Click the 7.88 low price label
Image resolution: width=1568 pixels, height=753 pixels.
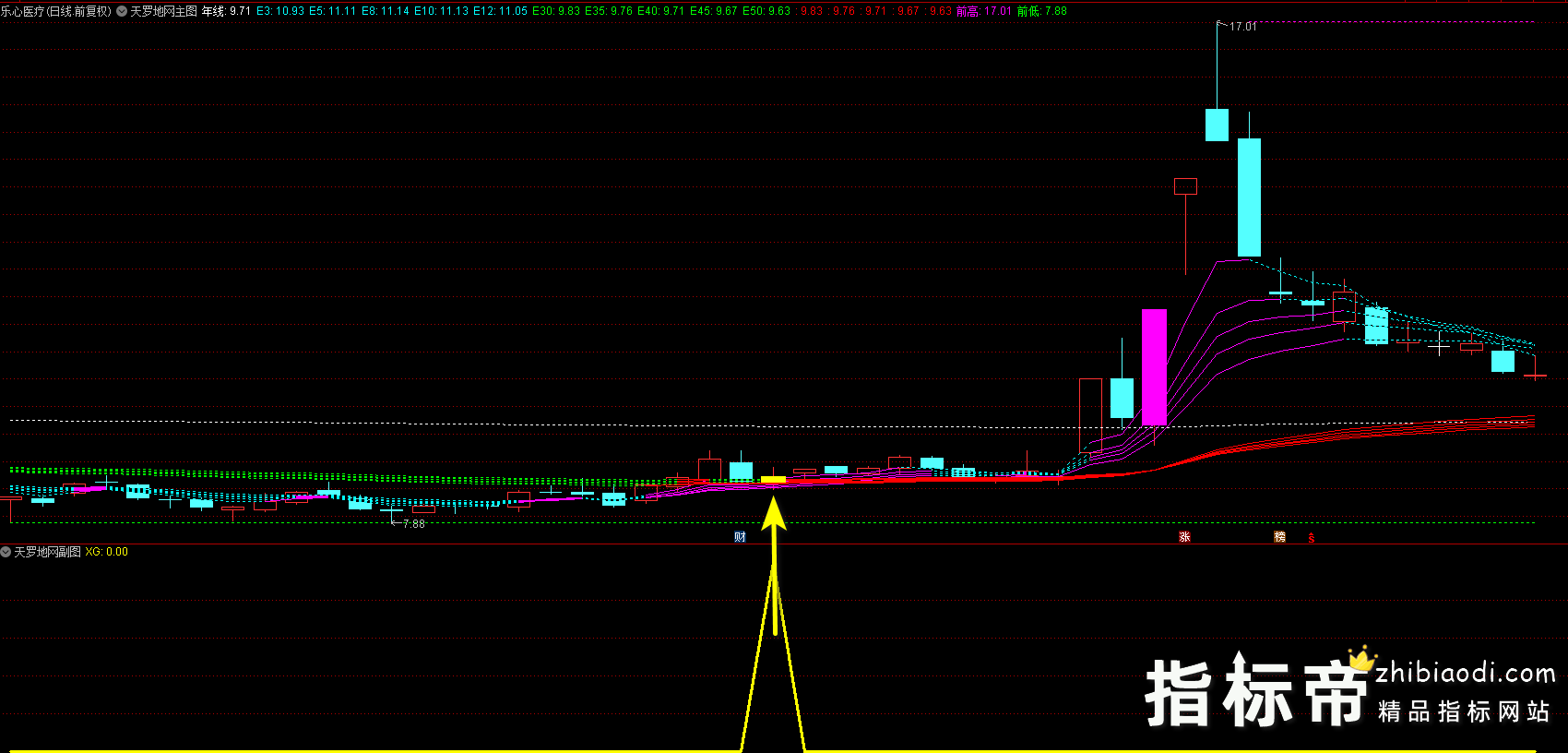pyautogui.click(x=413, y=524)
